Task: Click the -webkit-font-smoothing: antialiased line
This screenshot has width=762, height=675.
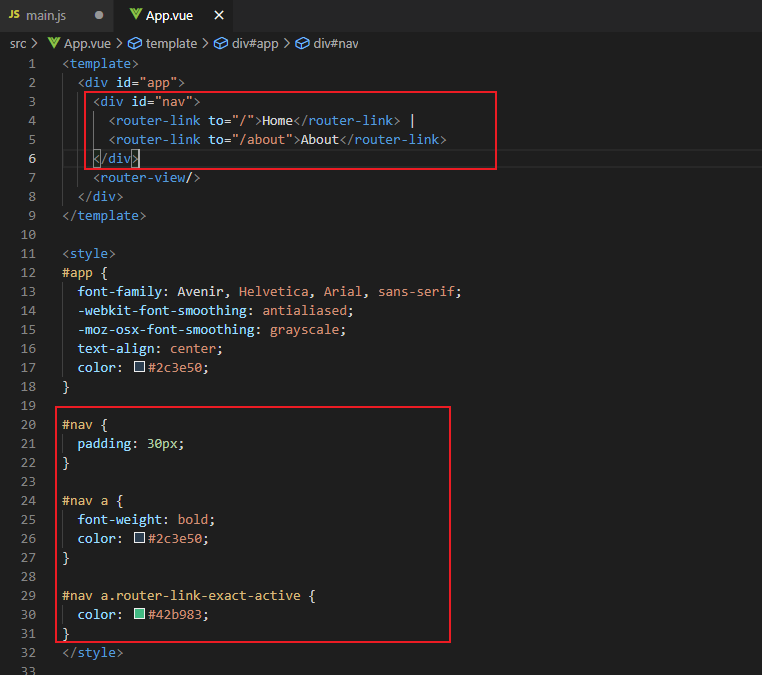Action: (x=215, y=311)
